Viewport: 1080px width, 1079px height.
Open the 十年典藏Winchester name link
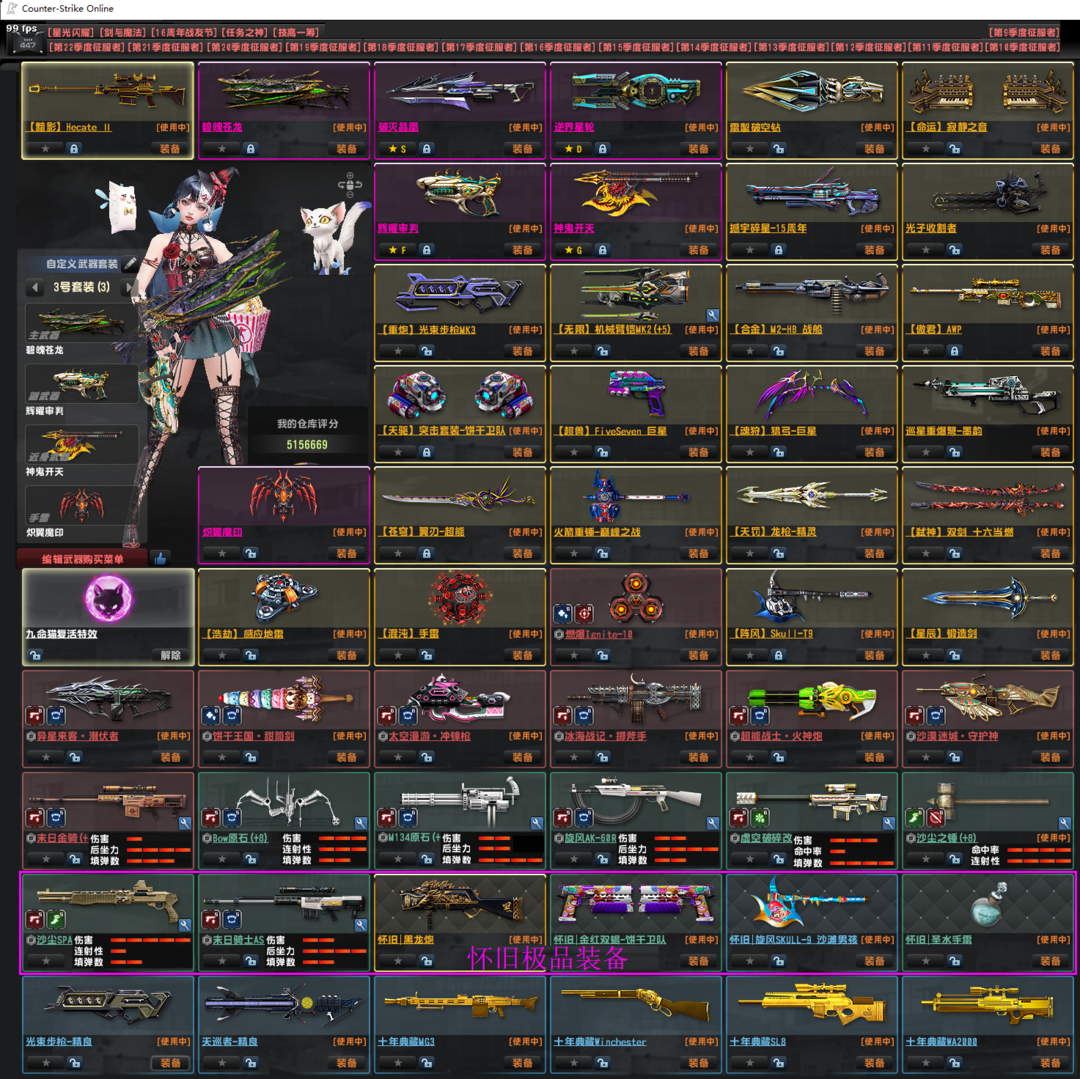(600, 1042)
